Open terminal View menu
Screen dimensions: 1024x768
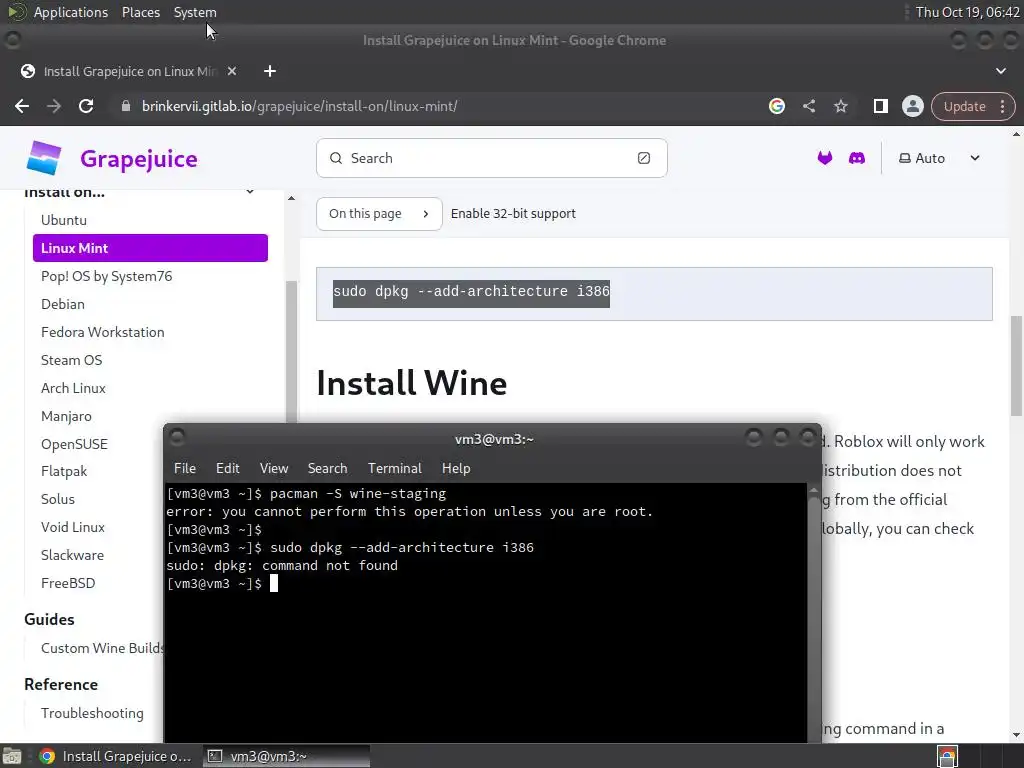[x=274, y=468]
